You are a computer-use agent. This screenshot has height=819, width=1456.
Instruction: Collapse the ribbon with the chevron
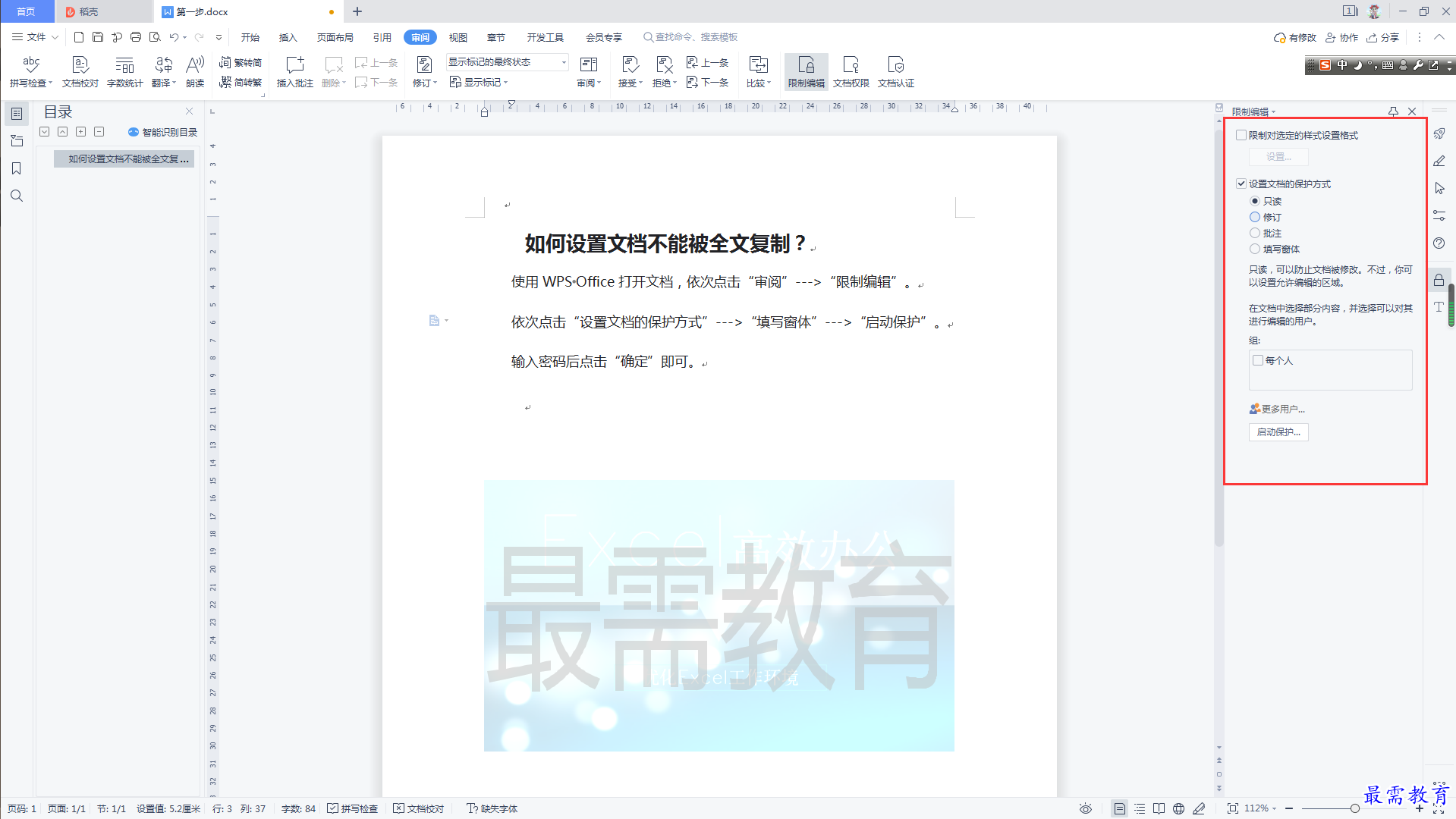coord(1439,36)
